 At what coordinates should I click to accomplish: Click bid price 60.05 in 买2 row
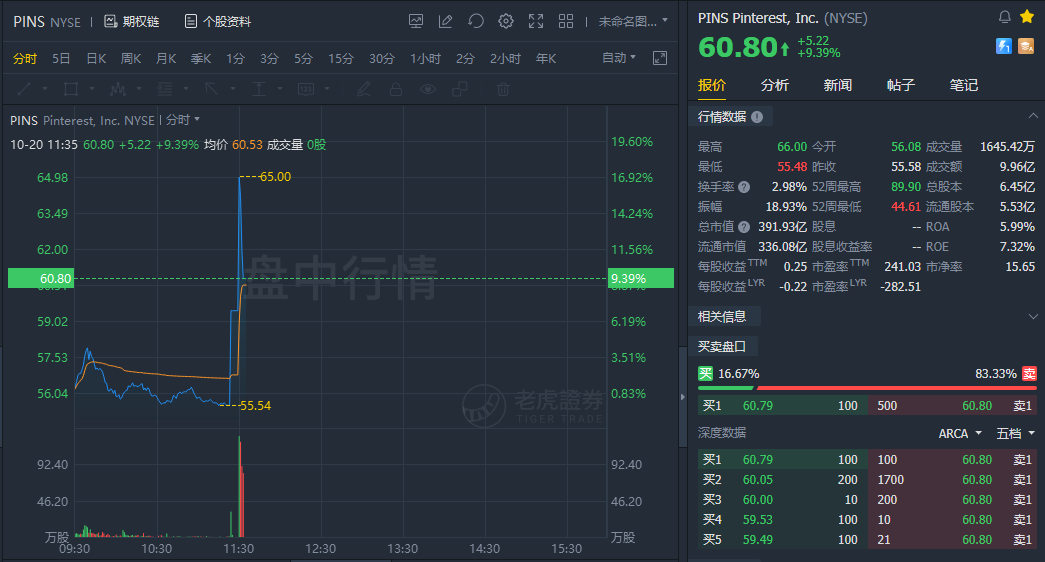tap(758, 479)
